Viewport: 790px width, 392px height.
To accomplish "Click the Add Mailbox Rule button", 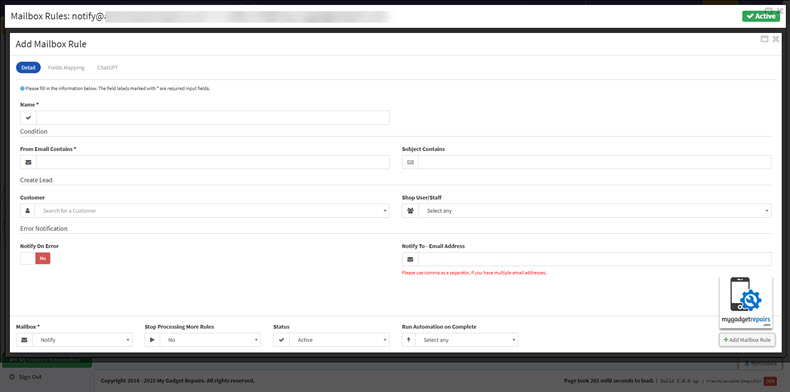I will tap(747, 340).
